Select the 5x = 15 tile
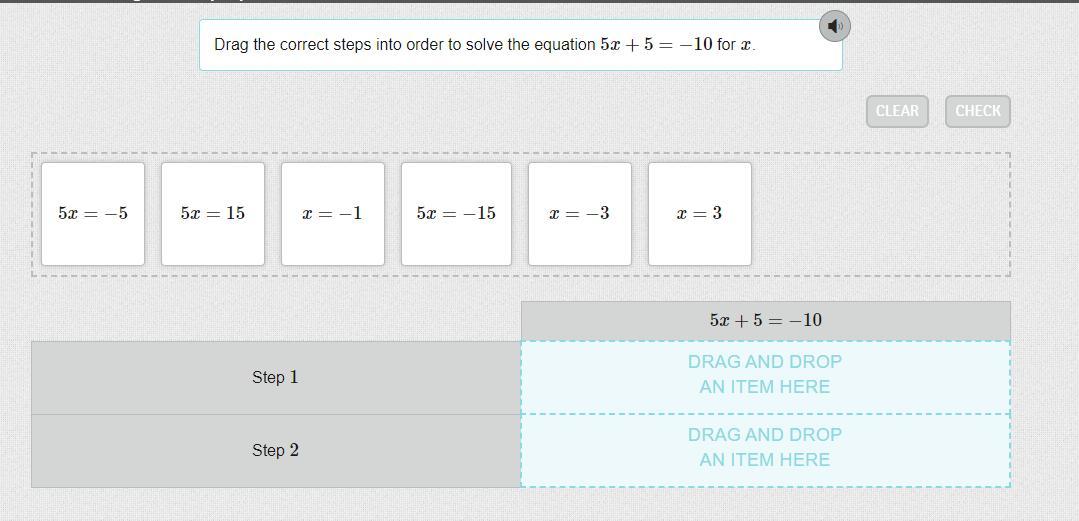 click(x=213, y=214)
